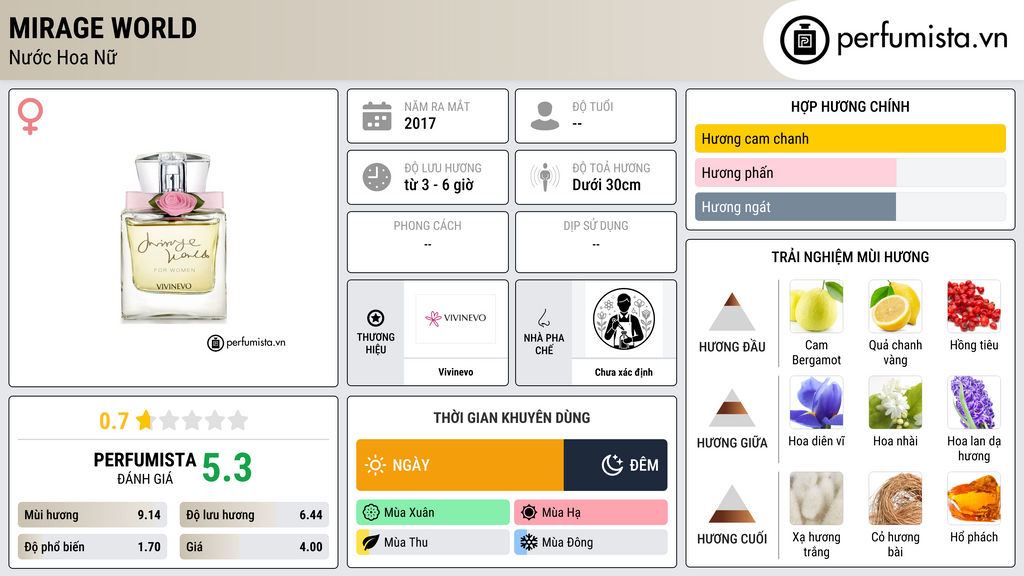Image resolution: width=1024 pixels, height=576 pixels.
Task: Open the Hổ phách note image
Action: click(974, 498)
